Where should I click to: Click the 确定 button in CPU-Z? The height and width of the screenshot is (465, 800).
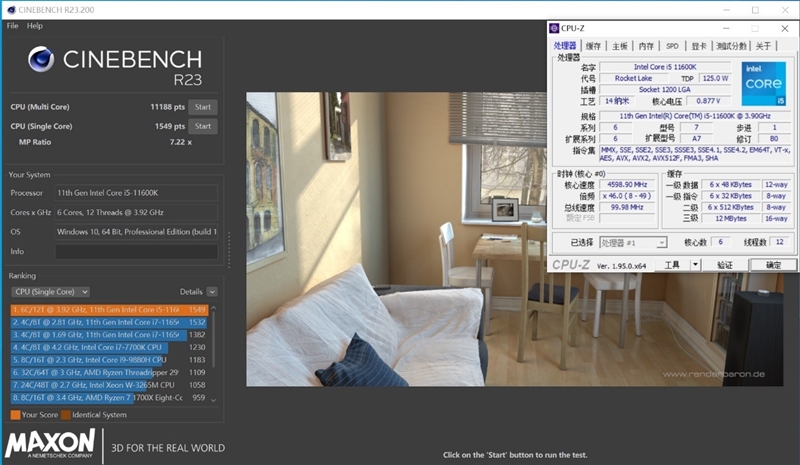(773, 265)
